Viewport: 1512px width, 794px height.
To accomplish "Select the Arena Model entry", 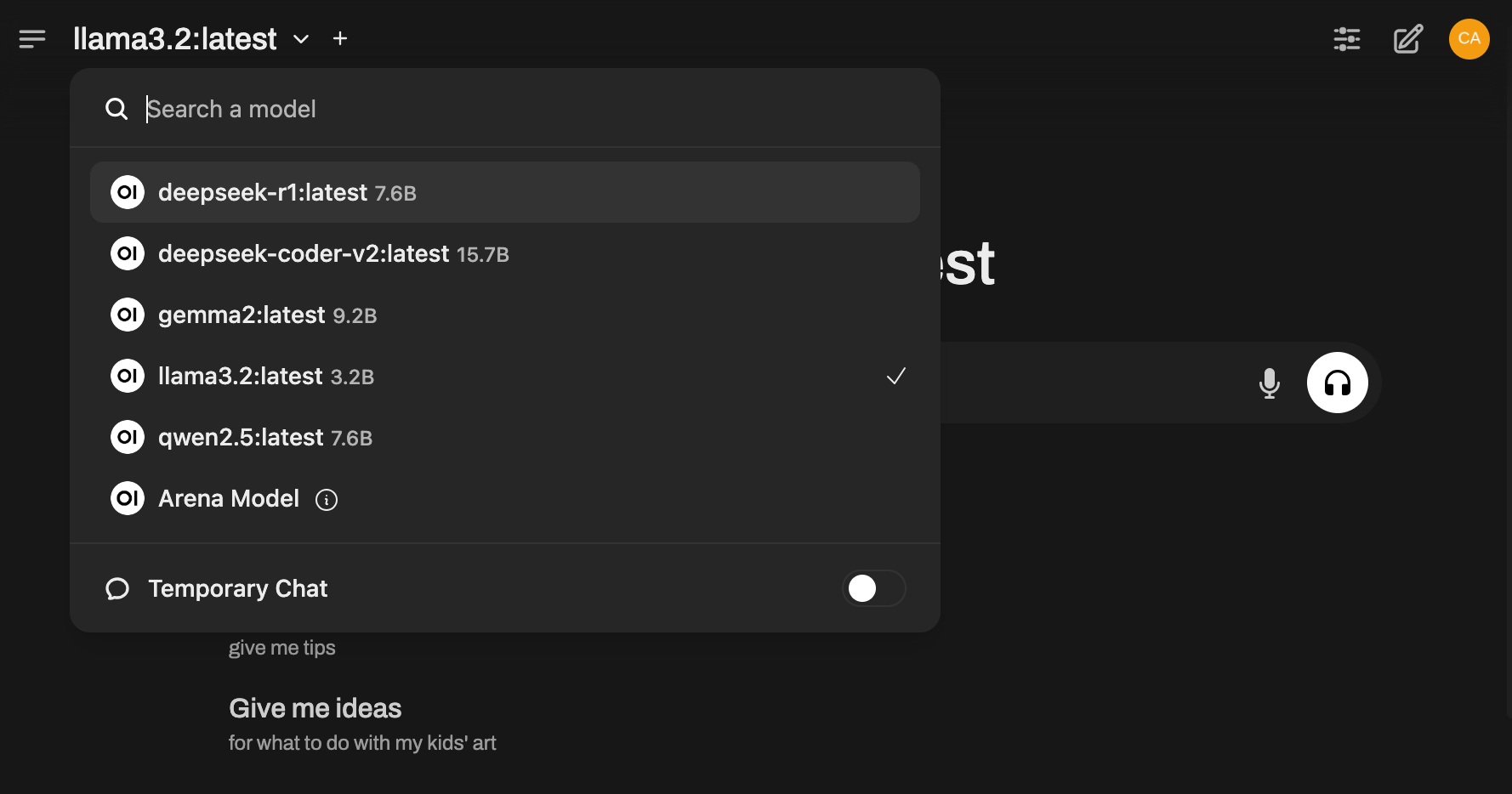I will tap(228, 499).
